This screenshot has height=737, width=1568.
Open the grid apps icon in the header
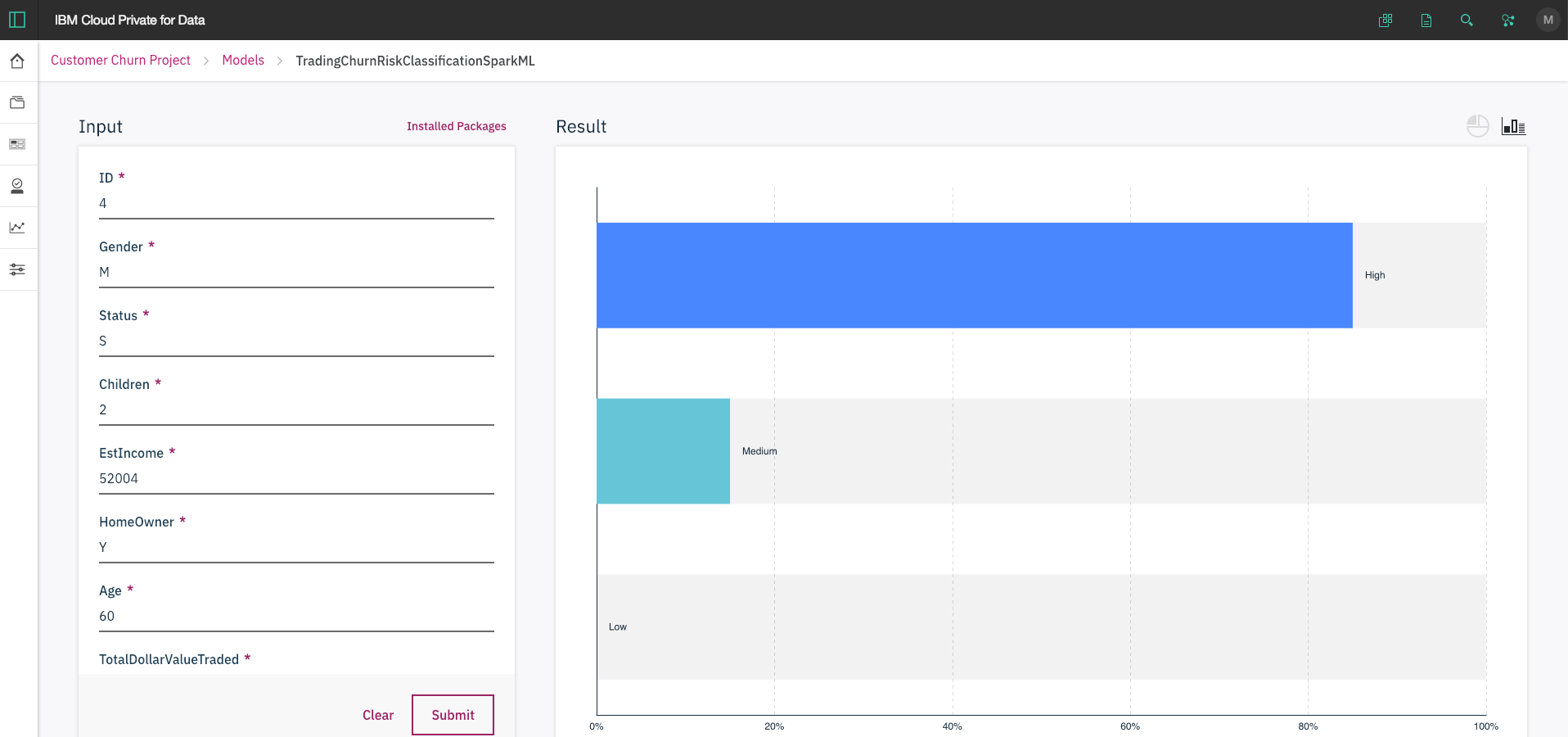pyautogui.click(x=1386, y=20)
